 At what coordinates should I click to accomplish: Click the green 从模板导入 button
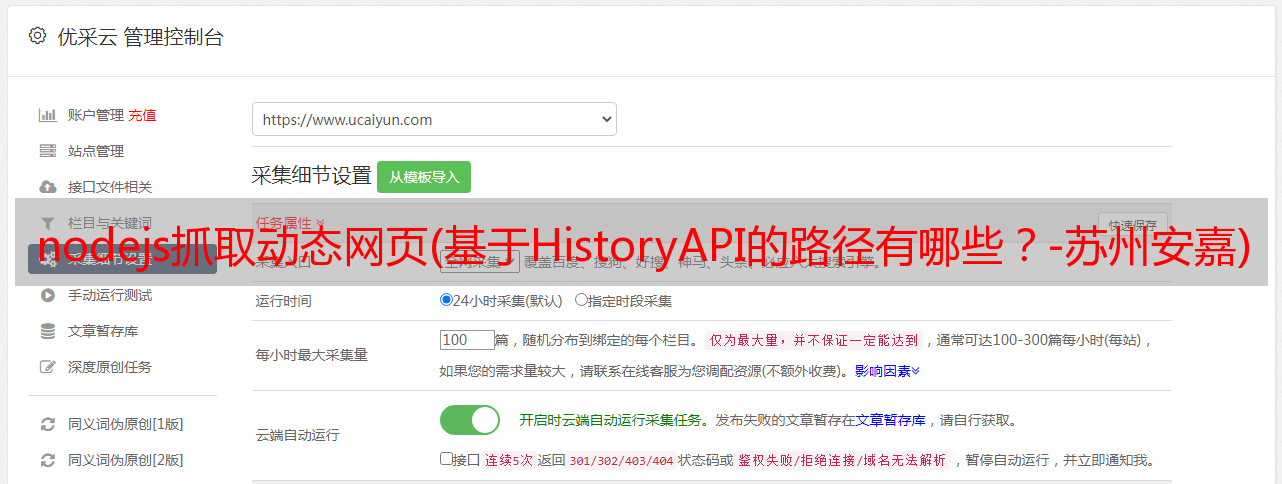424,177
